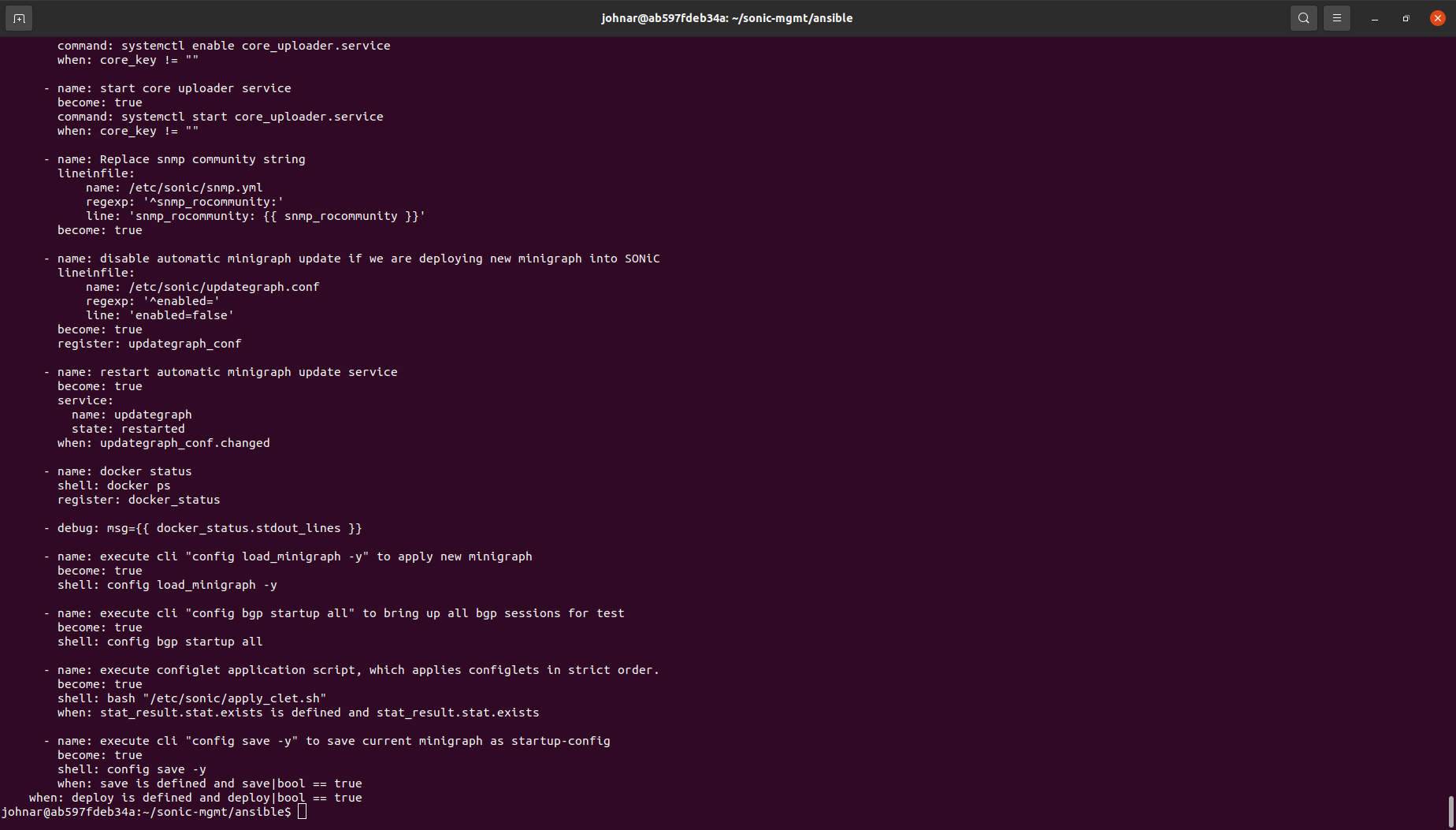This screenshot has width=1456, height=830.
Task: Click the path '/etc/sonic/snmp.yml'
Action: coord(195,188)
